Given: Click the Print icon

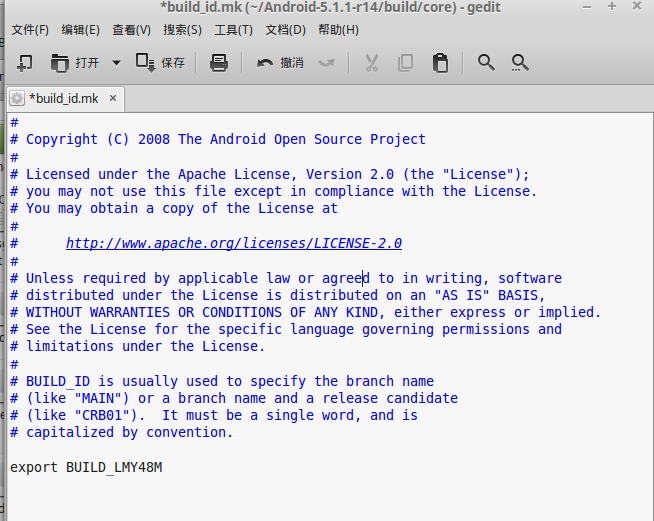Looking at the screenshot, I should click(x=219, y=63).
